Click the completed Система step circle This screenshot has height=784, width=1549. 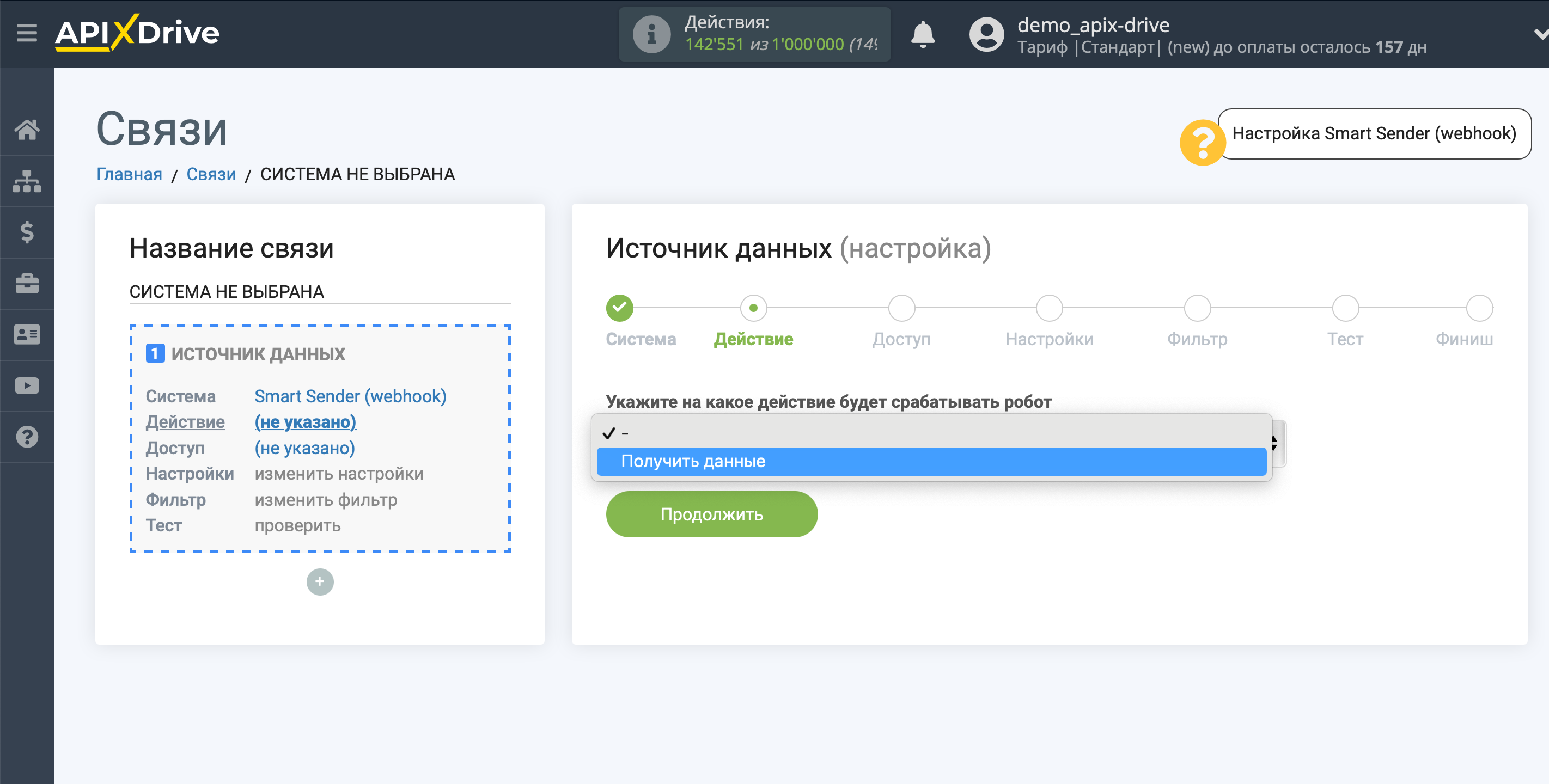tap(619, 308)
